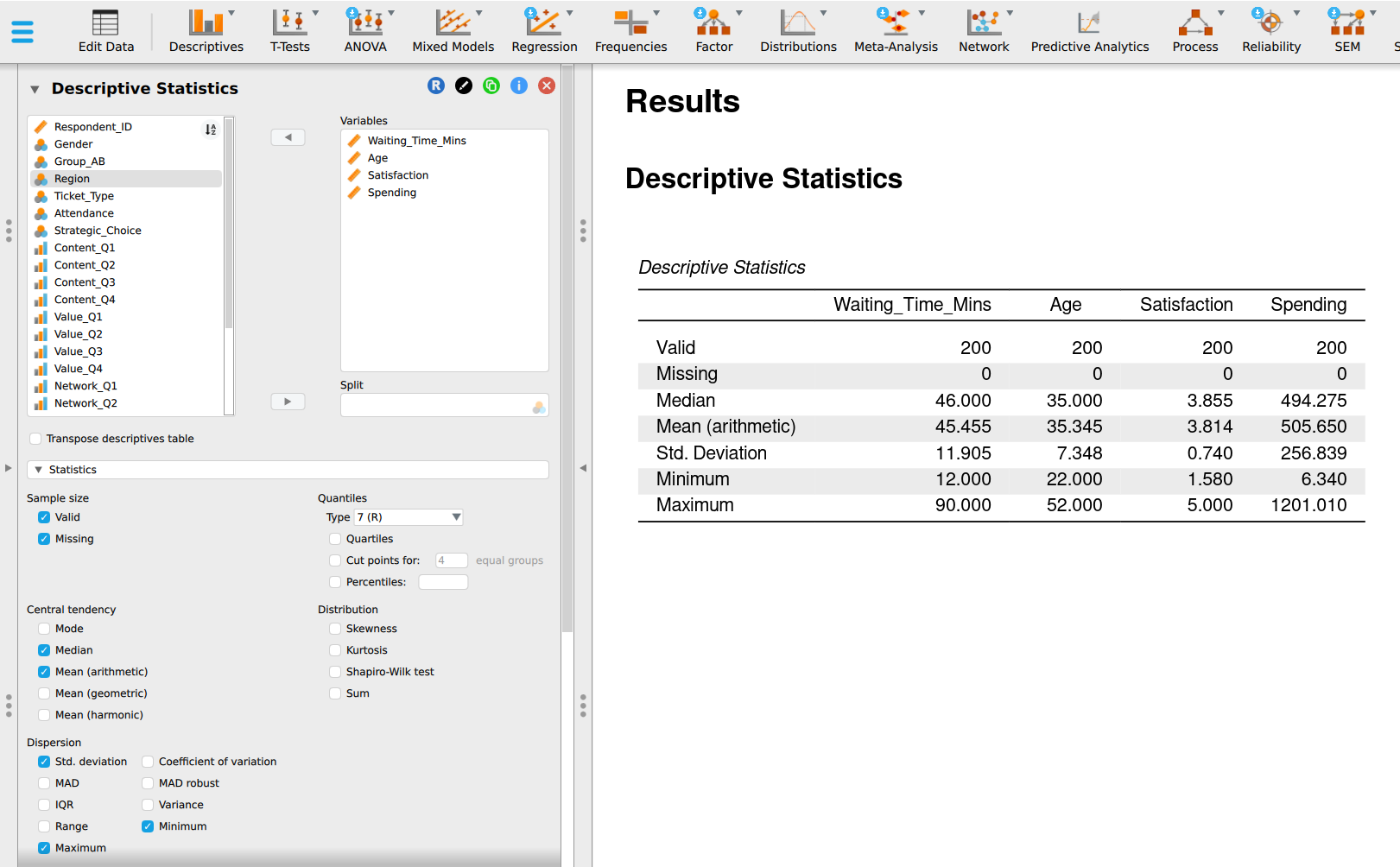Screen dimensions: 1400x867
Task: Collapse the Statistics section
Action: [288, 470]
